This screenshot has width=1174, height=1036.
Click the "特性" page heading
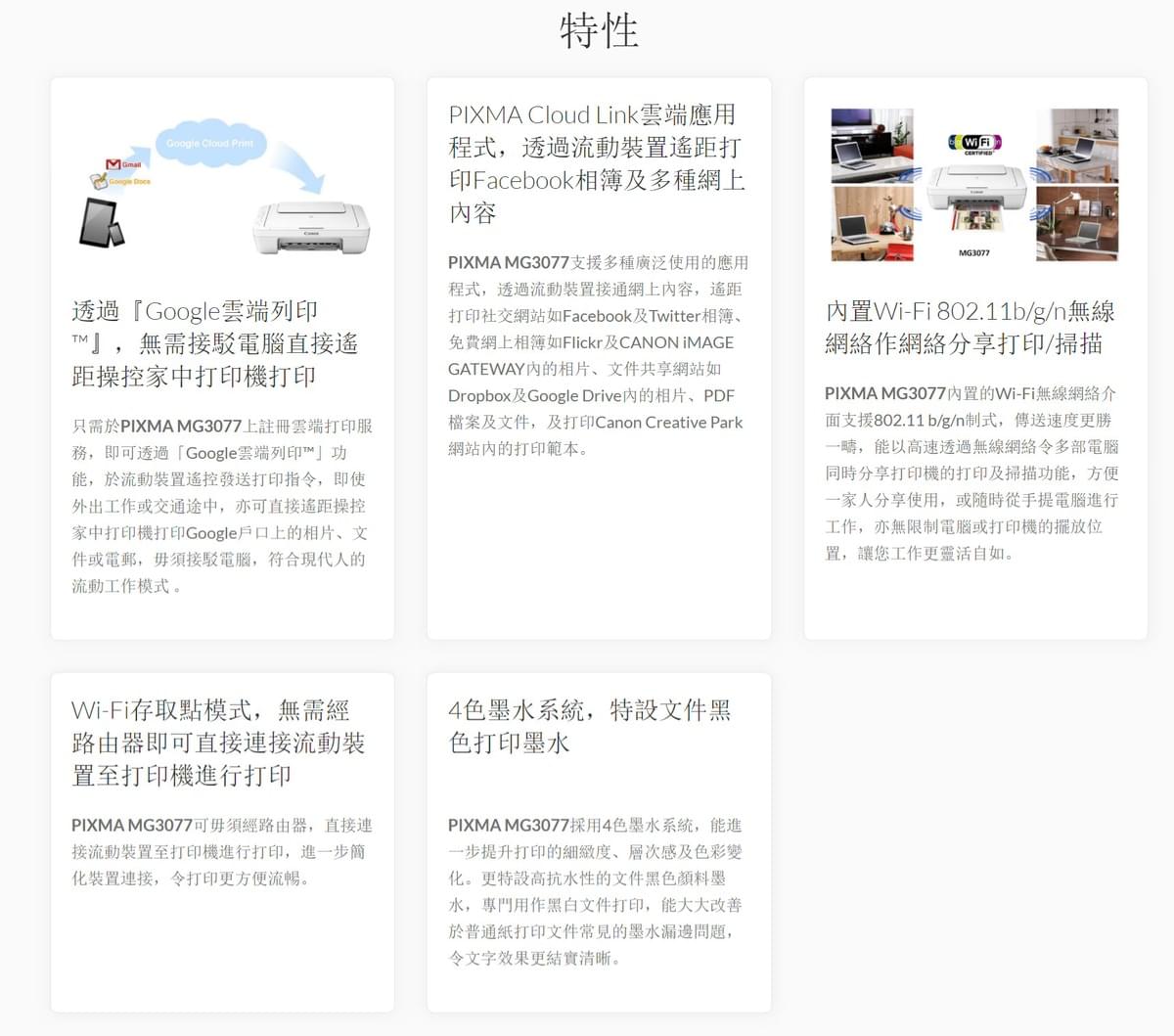tap(599, 31)
